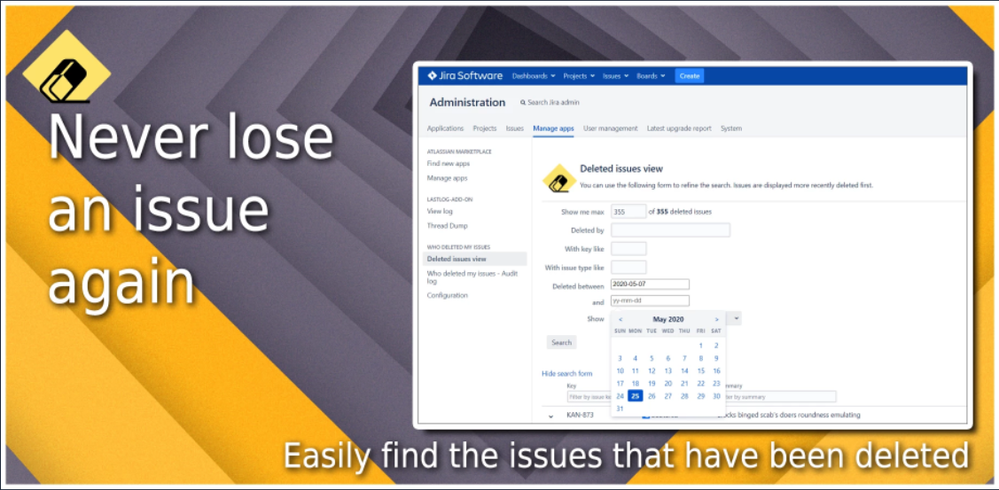Switch to the Issues admin tab
This screenshot has width=999, height=490.
tap(515, 128)
